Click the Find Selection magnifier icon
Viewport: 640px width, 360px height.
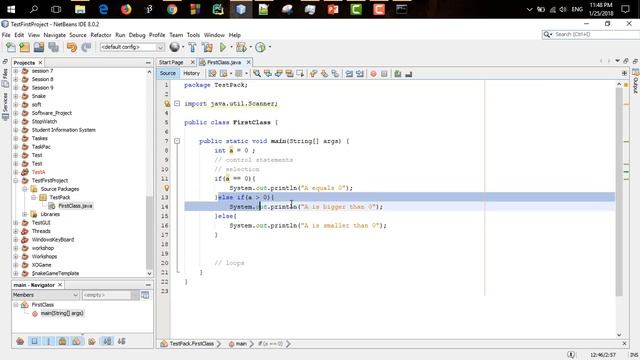[257, 73]
